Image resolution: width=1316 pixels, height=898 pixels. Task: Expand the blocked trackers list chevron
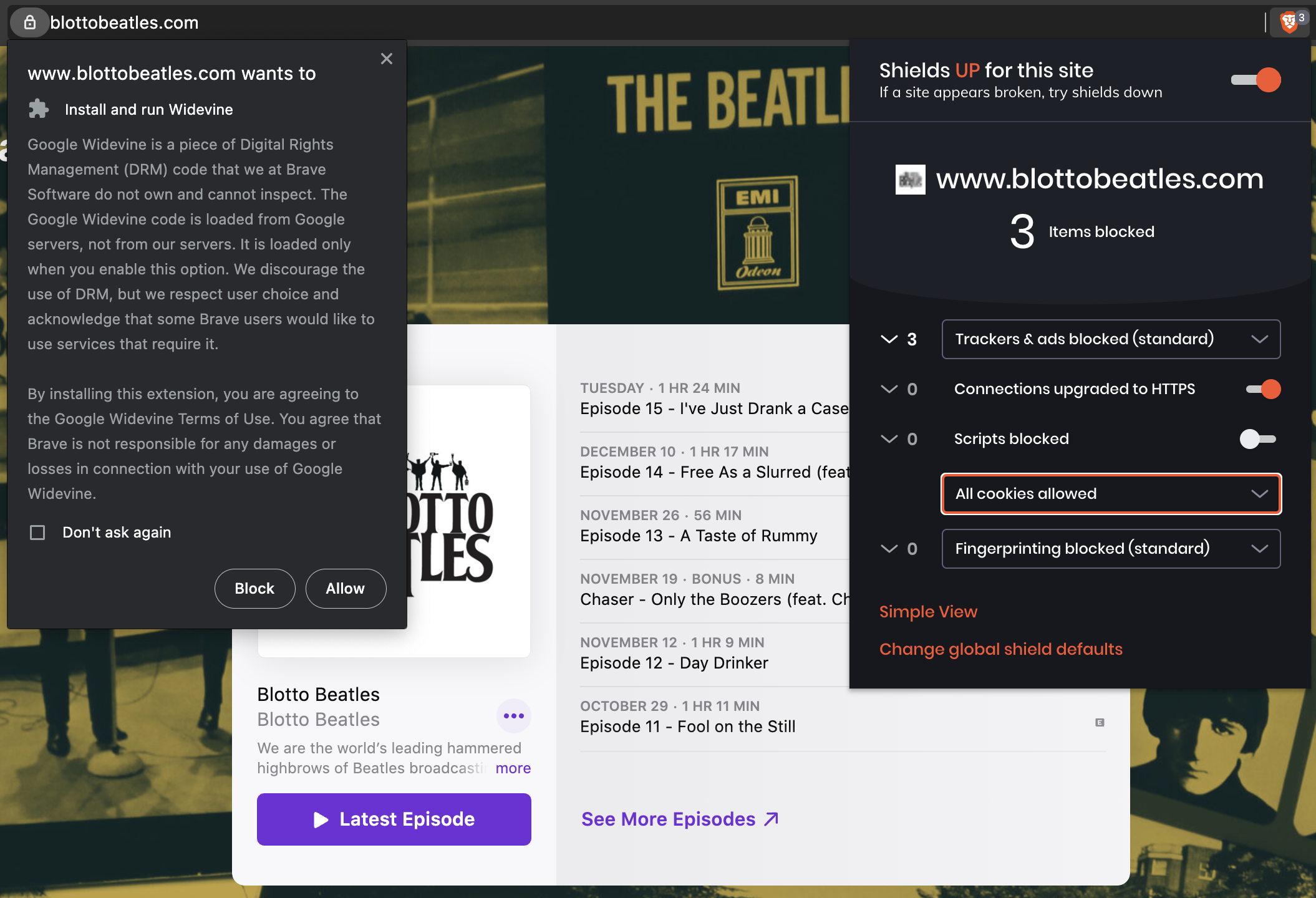[889, 339]
